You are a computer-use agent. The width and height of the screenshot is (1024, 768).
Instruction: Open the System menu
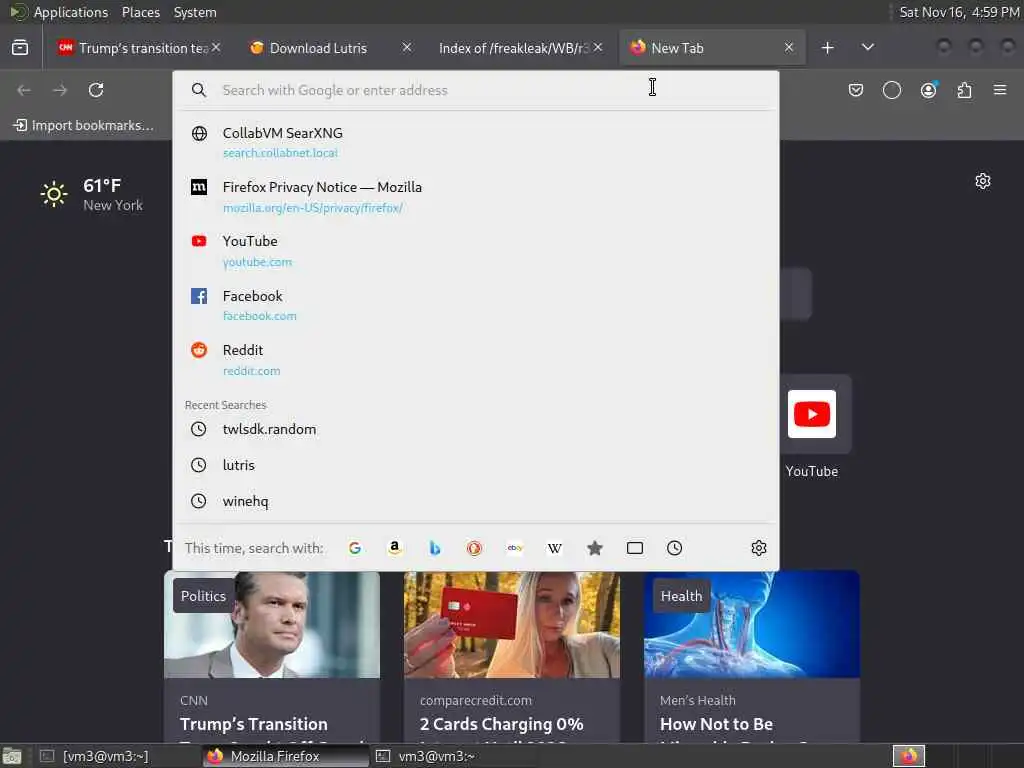click(195, 12)
